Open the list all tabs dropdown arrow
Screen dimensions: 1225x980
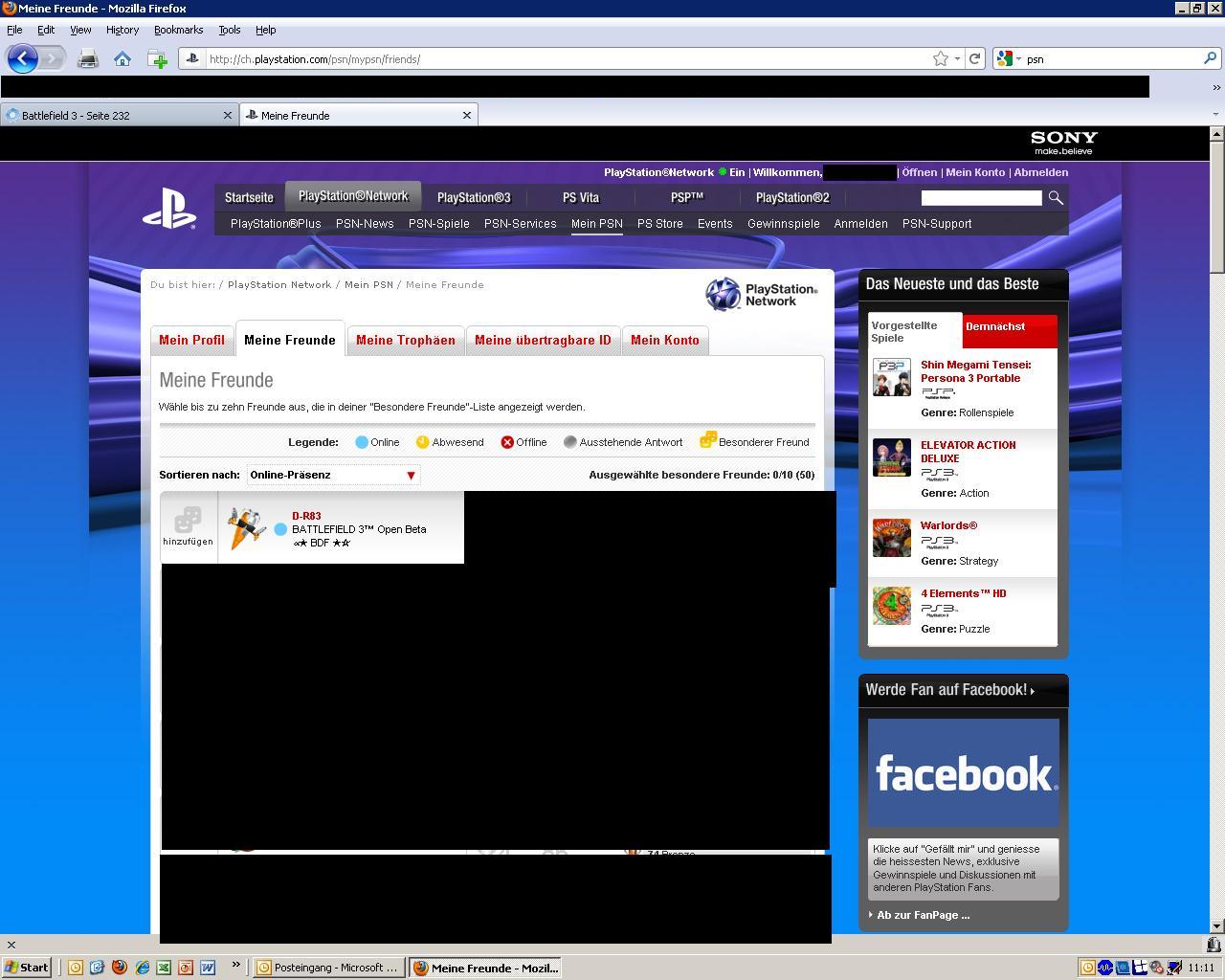click(1215, 115)
